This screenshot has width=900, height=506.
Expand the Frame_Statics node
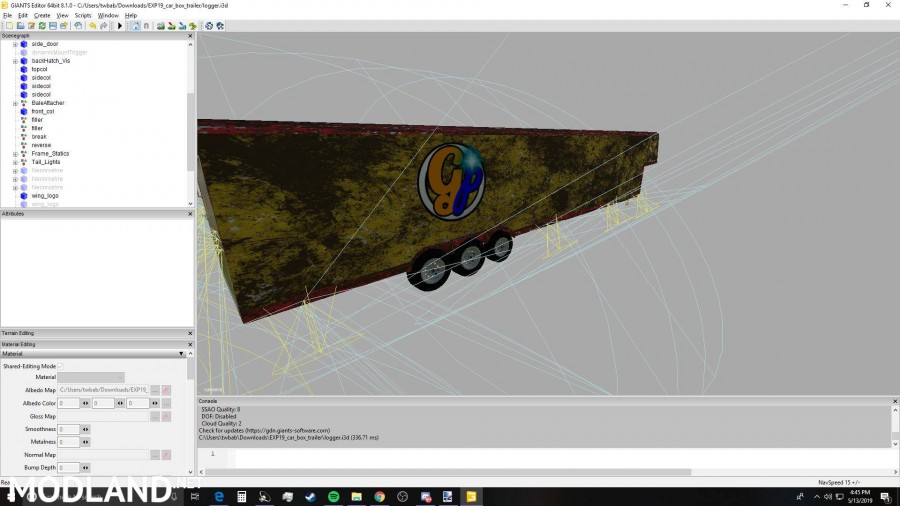(x=15, y=154)
